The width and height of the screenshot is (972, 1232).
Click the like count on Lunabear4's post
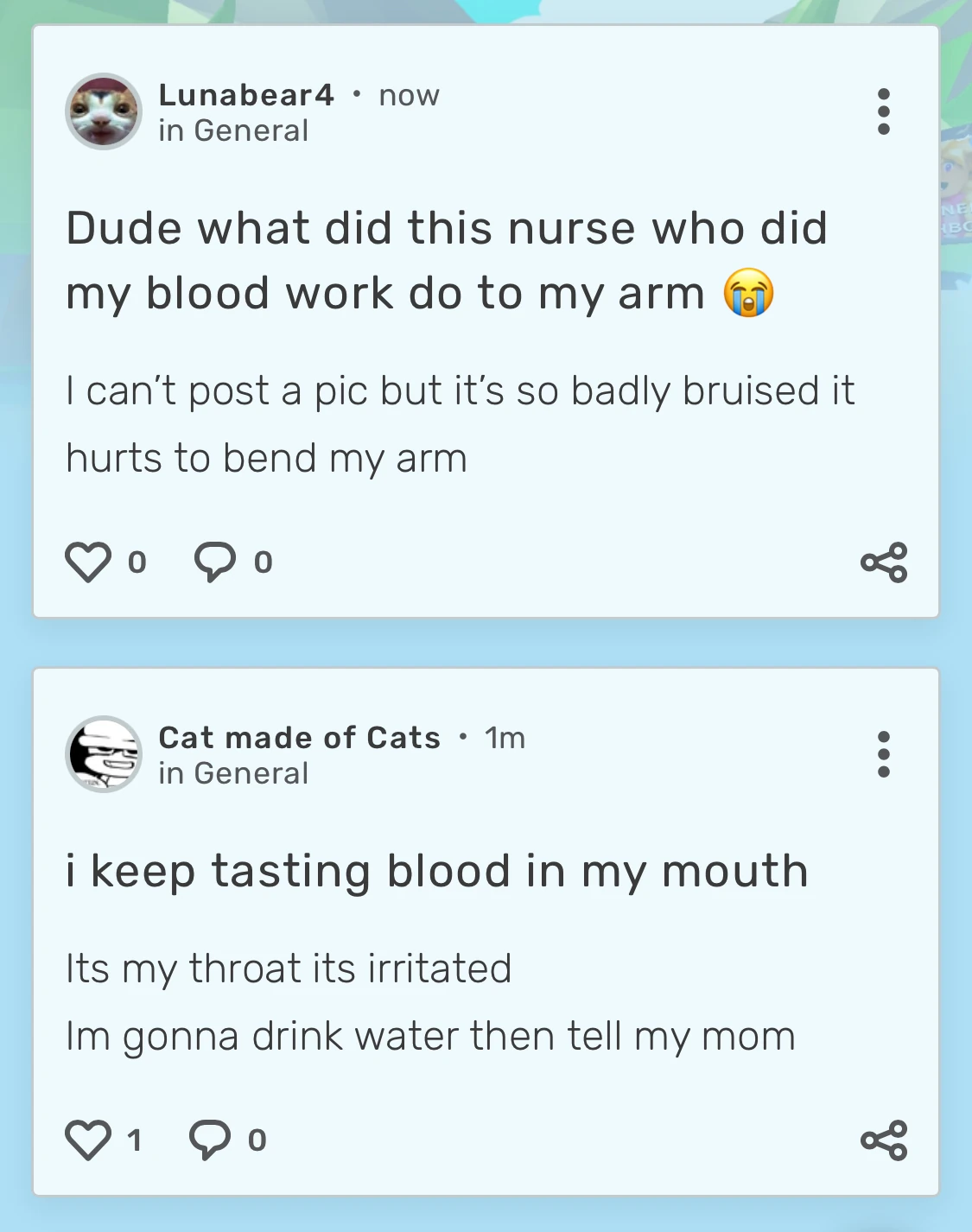pos(137,562)
